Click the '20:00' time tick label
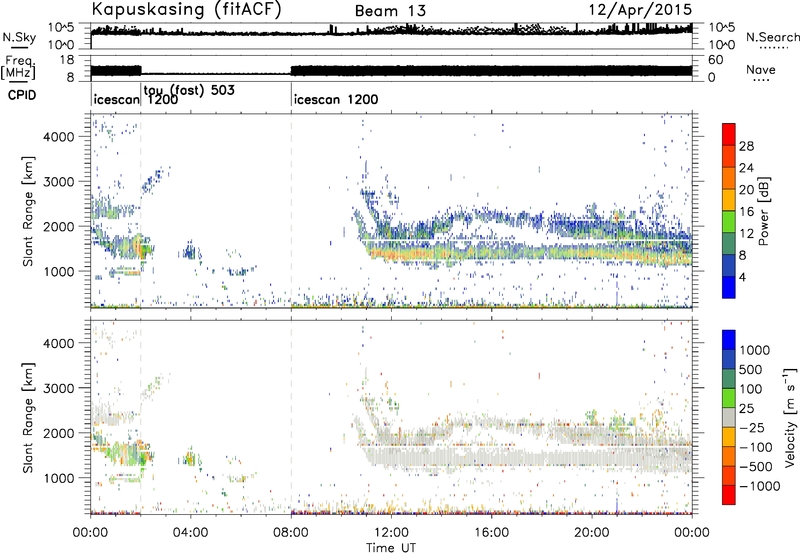 [591, 533]
